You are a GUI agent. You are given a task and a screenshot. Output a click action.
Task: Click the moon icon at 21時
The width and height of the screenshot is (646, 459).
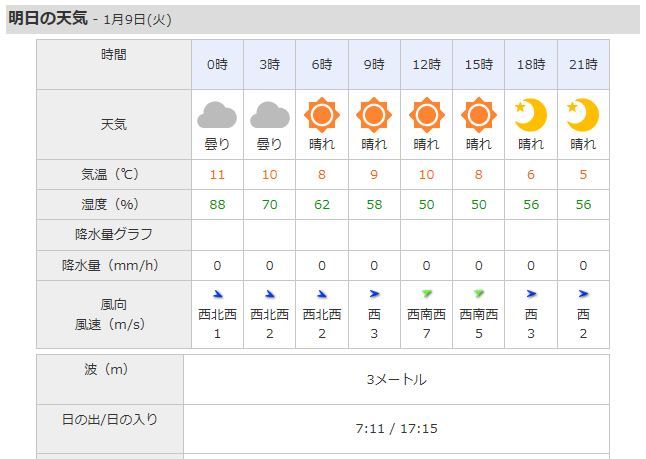[x=582, y=115]
